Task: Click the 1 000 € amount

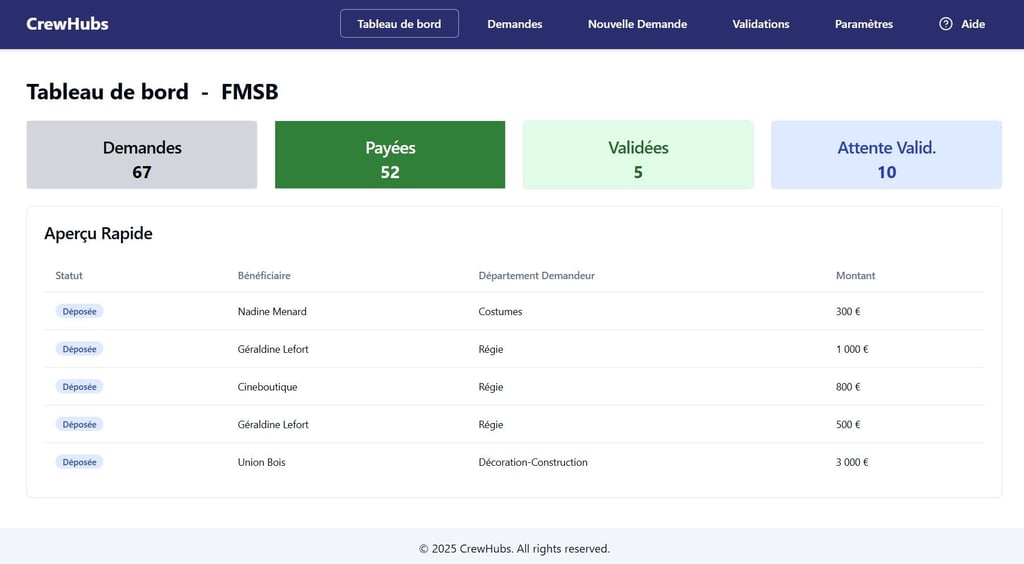Action: [x=852, y=349]
